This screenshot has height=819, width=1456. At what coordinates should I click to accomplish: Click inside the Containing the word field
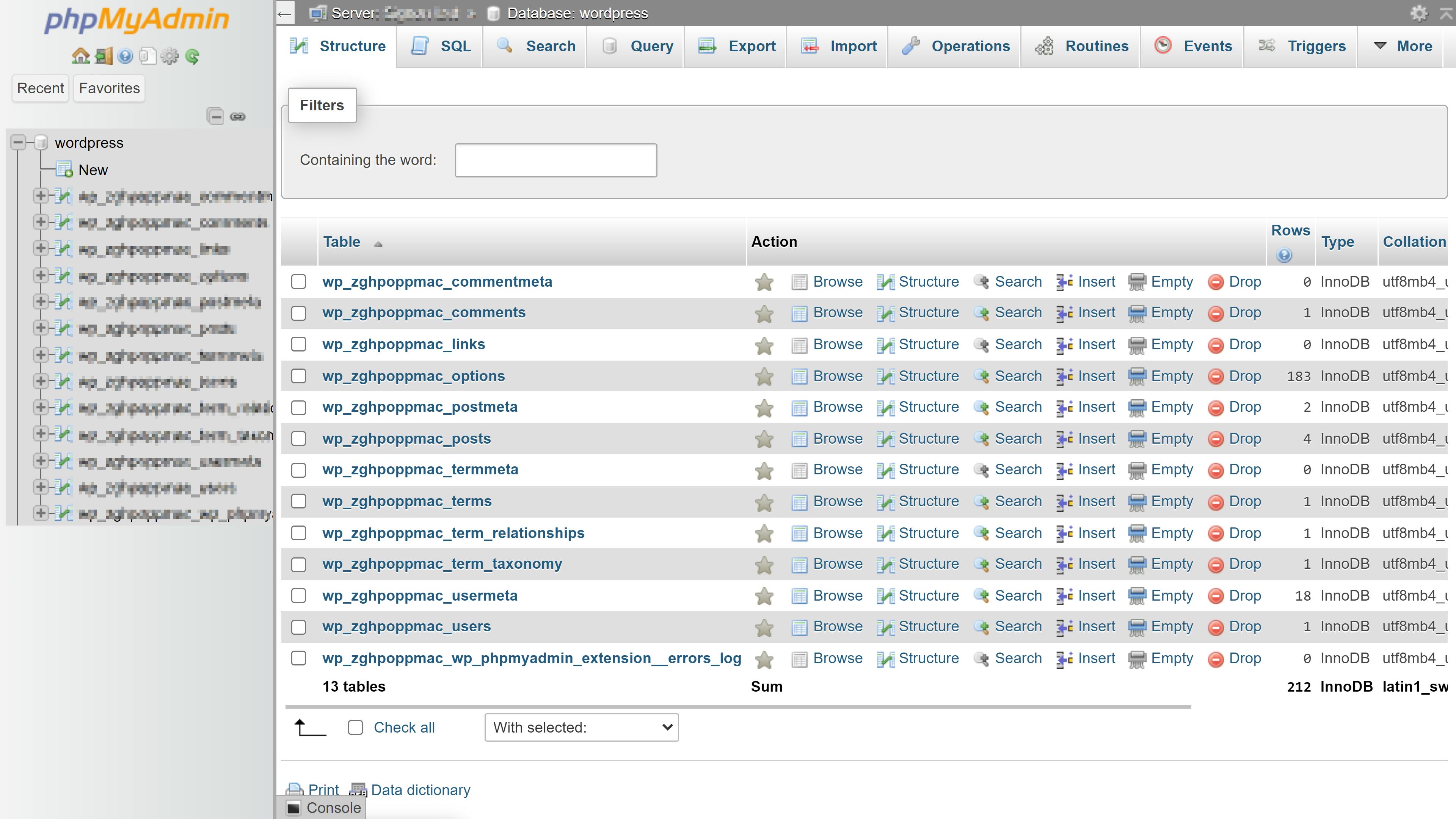[555, 160]
